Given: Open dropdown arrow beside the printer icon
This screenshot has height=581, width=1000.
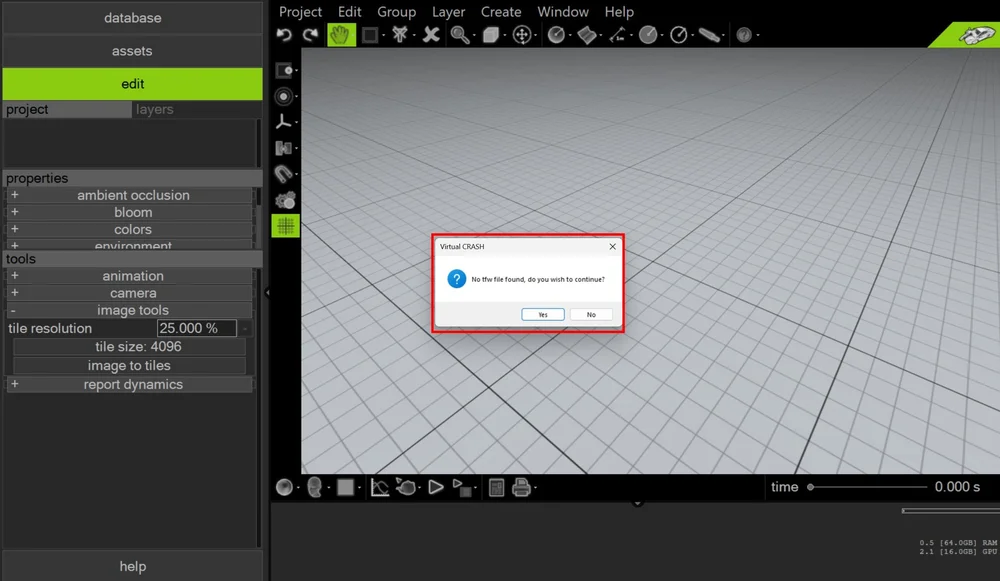Looking at the screenshot, I should click(x=535, y=489).
